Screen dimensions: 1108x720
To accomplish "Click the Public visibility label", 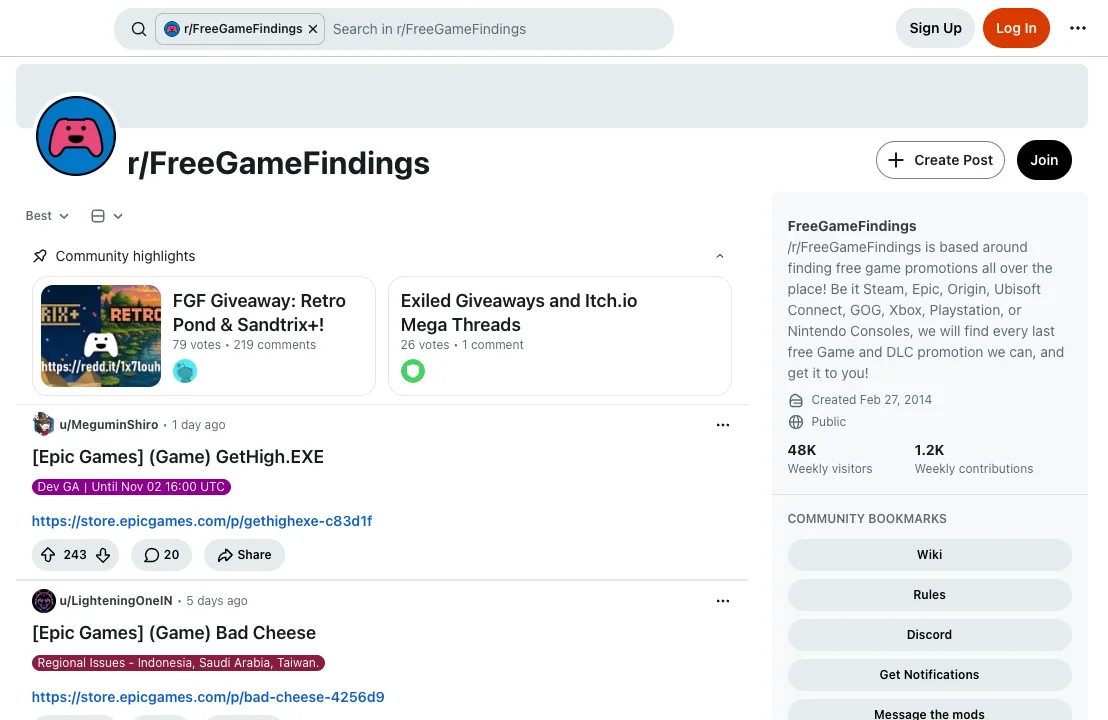I will click(x=828, y=422).
